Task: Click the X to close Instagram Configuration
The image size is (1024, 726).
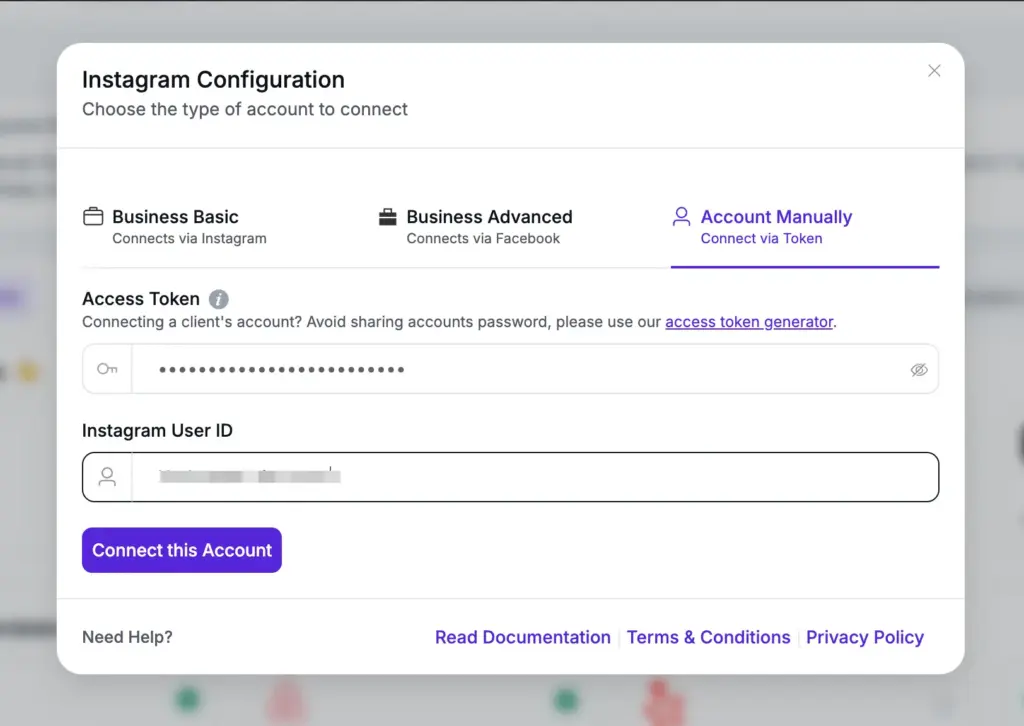Action: (x=934, y=70)
